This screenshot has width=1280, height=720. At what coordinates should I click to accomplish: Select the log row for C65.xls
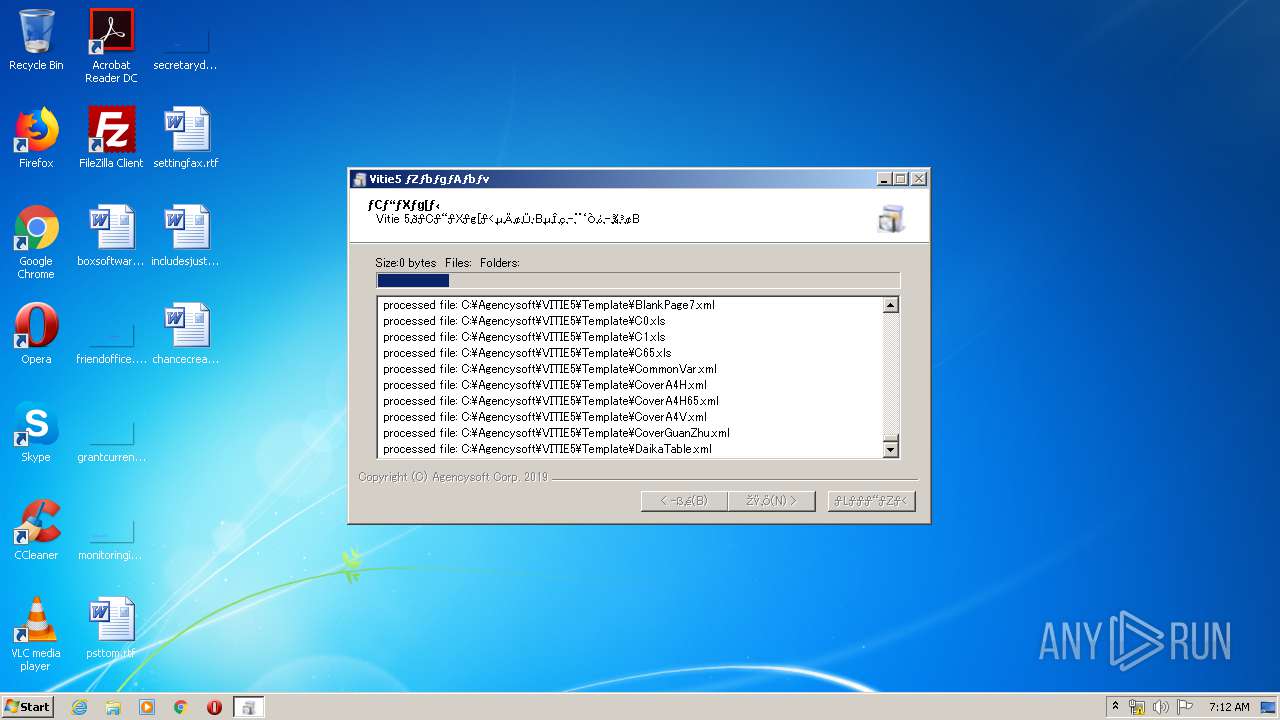(x=630, y=353)
